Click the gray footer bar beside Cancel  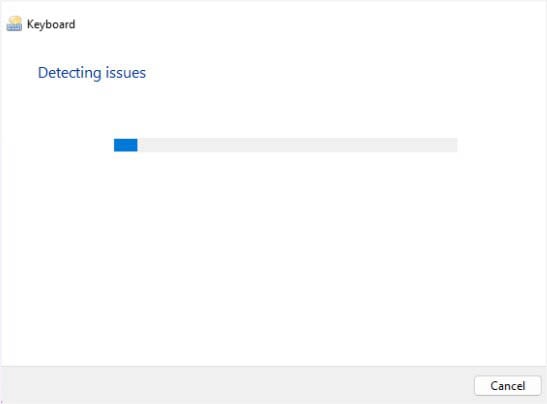click(237, 385)
